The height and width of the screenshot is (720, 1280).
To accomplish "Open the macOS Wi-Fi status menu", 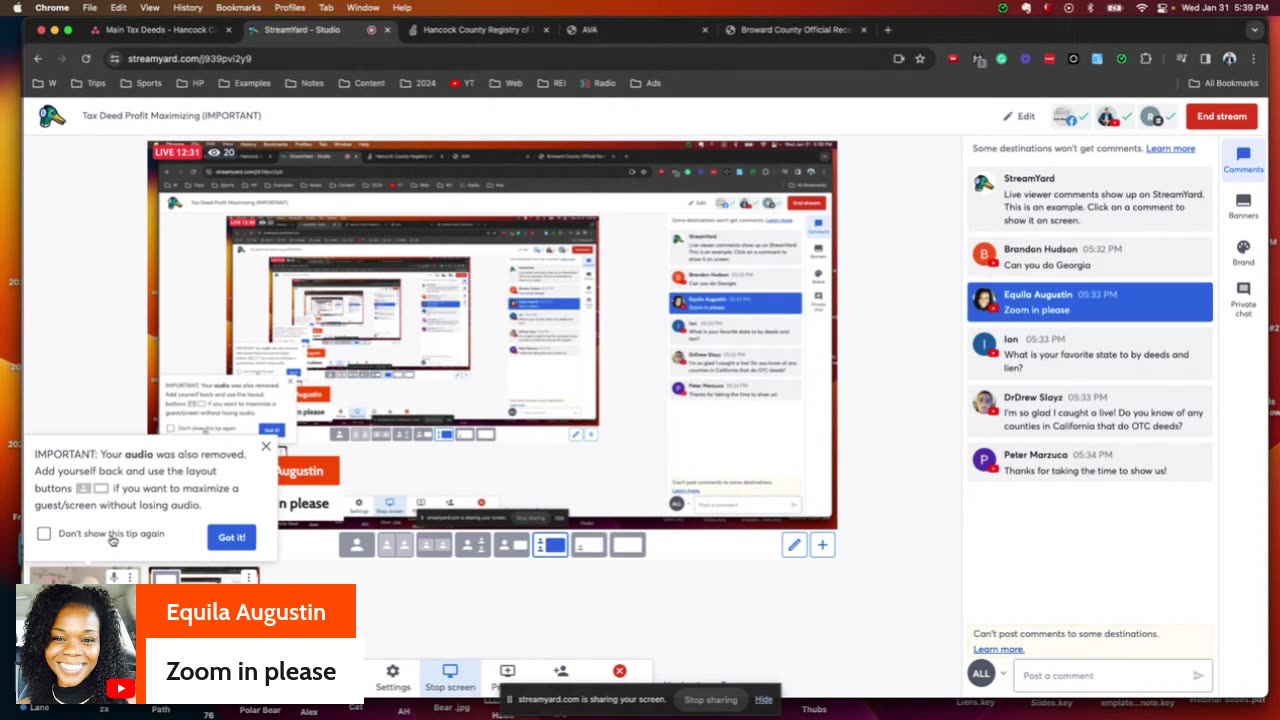I will [x=1142, y=7].
